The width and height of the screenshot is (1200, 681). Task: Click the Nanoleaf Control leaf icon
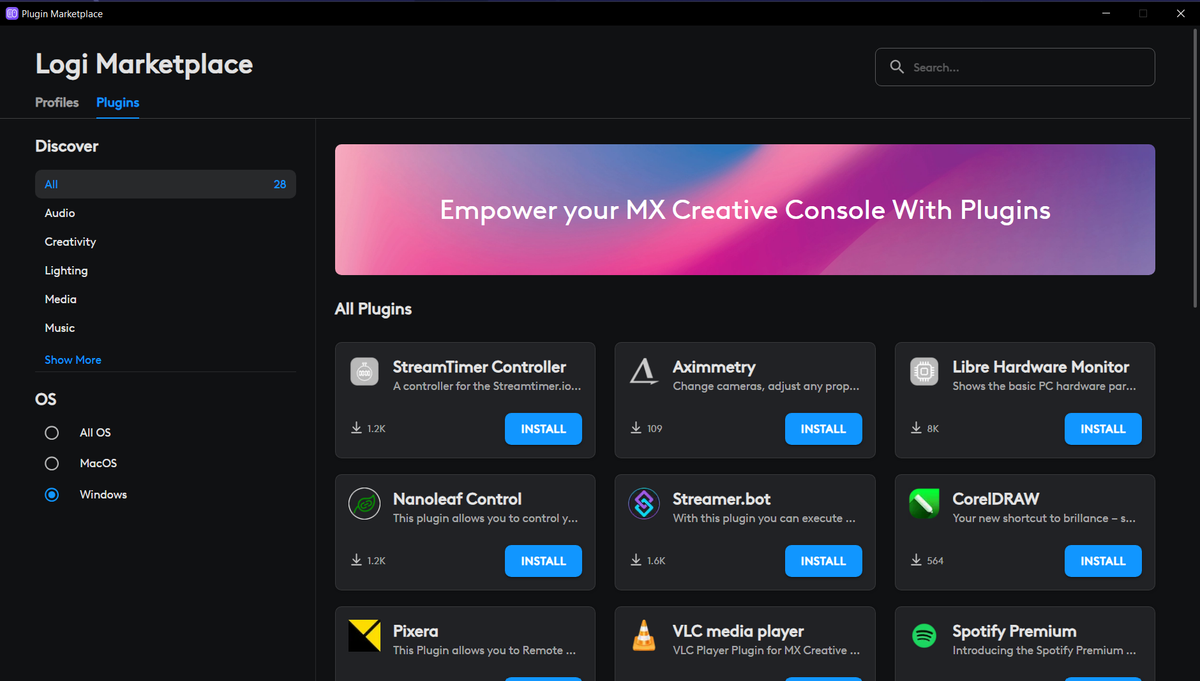pyautogui.click(x=364, y=503)
